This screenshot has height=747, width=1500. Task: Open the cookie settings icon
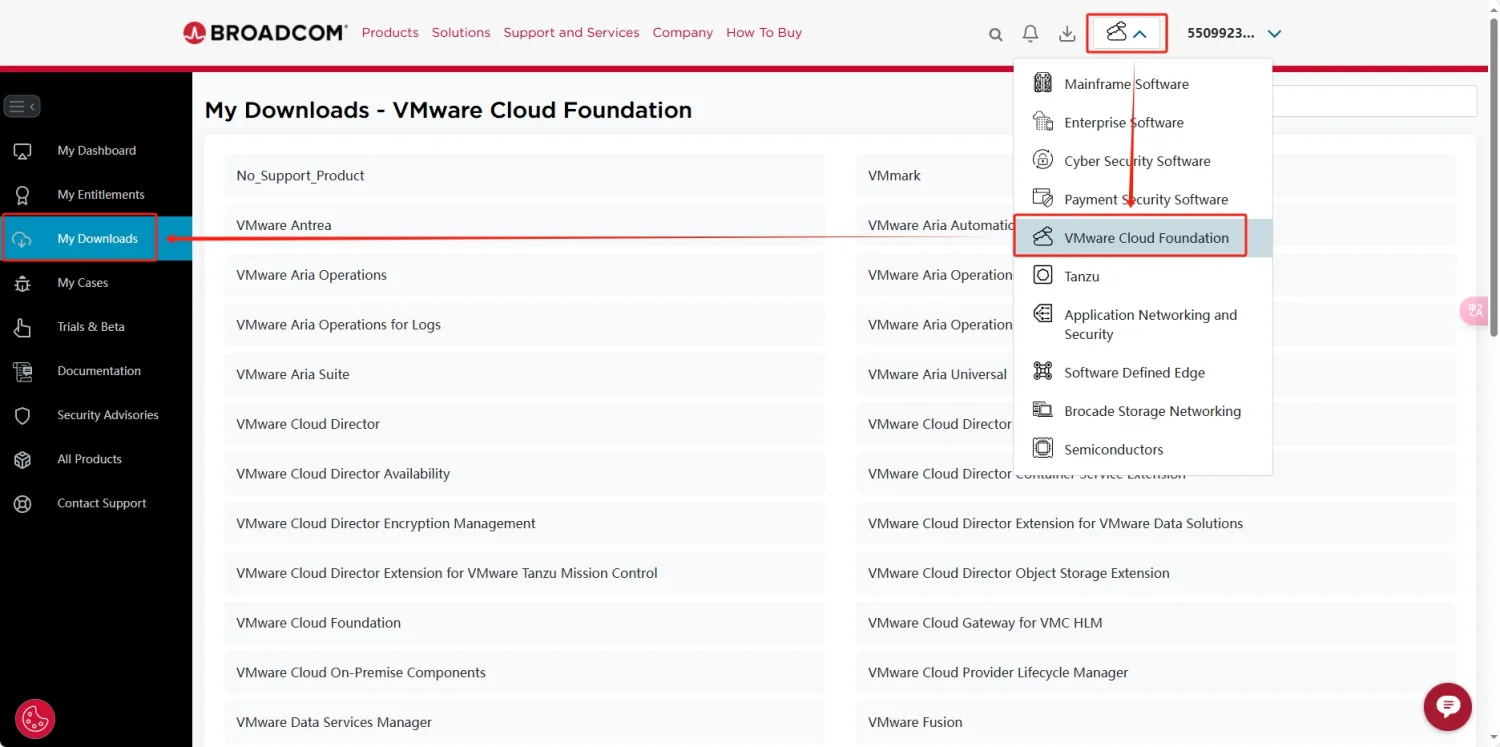(x=35, y=718)
